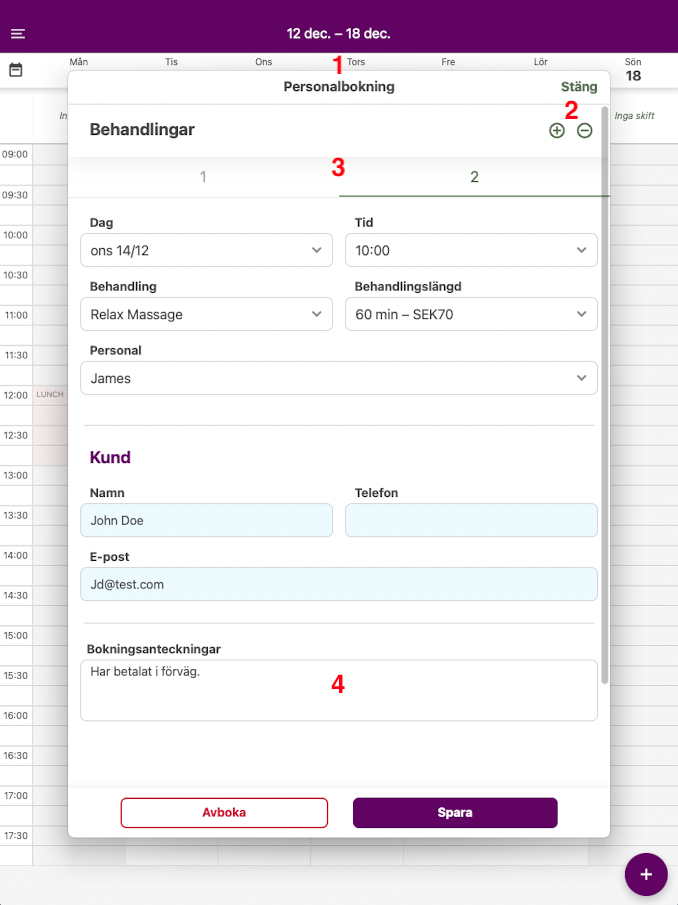Switch to treatment tab 1
Image resolution: width=678 pixels, height=905 pixels.
tap(204, 178)
